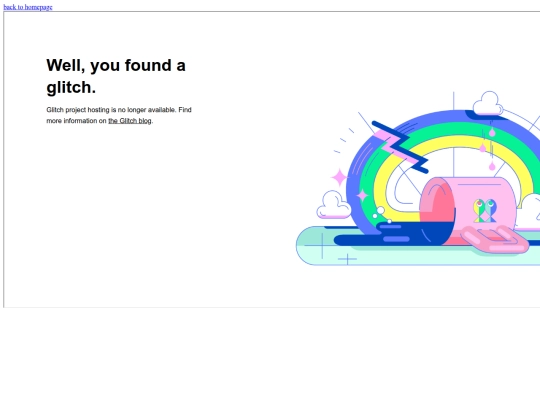The image size is (540, 405).
Task: Click the small cloud left of the rainbow
Action: [x=333, y=205]
